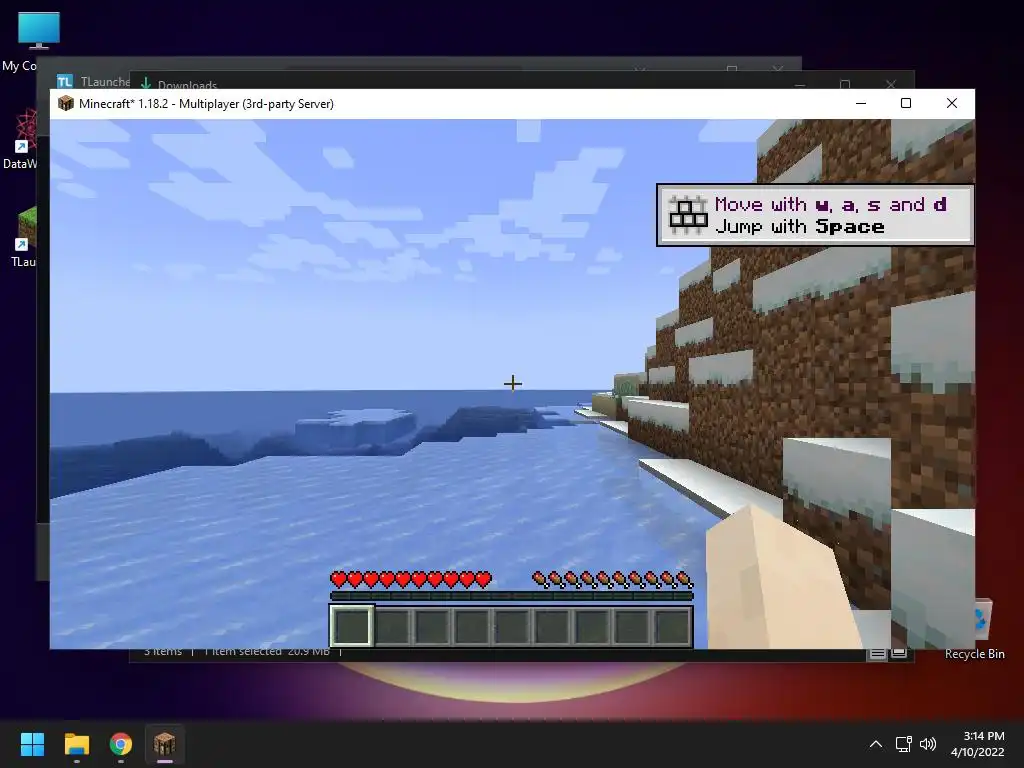The image size is (1024, 768).
Task: Click the Minecraft crafting table title bar icon
Action: coord(66,103)
